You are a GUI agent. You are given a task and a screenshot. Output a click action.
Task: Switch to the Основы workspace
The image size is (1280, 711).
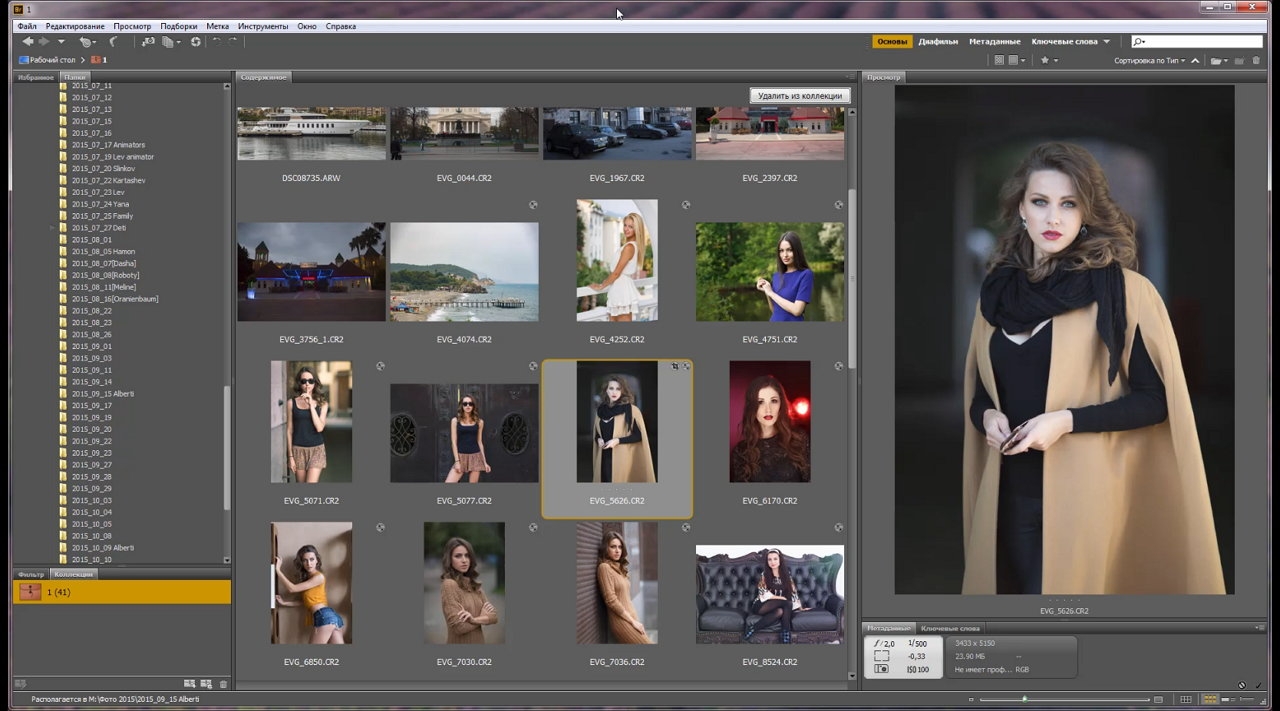(x=892, y=42)
